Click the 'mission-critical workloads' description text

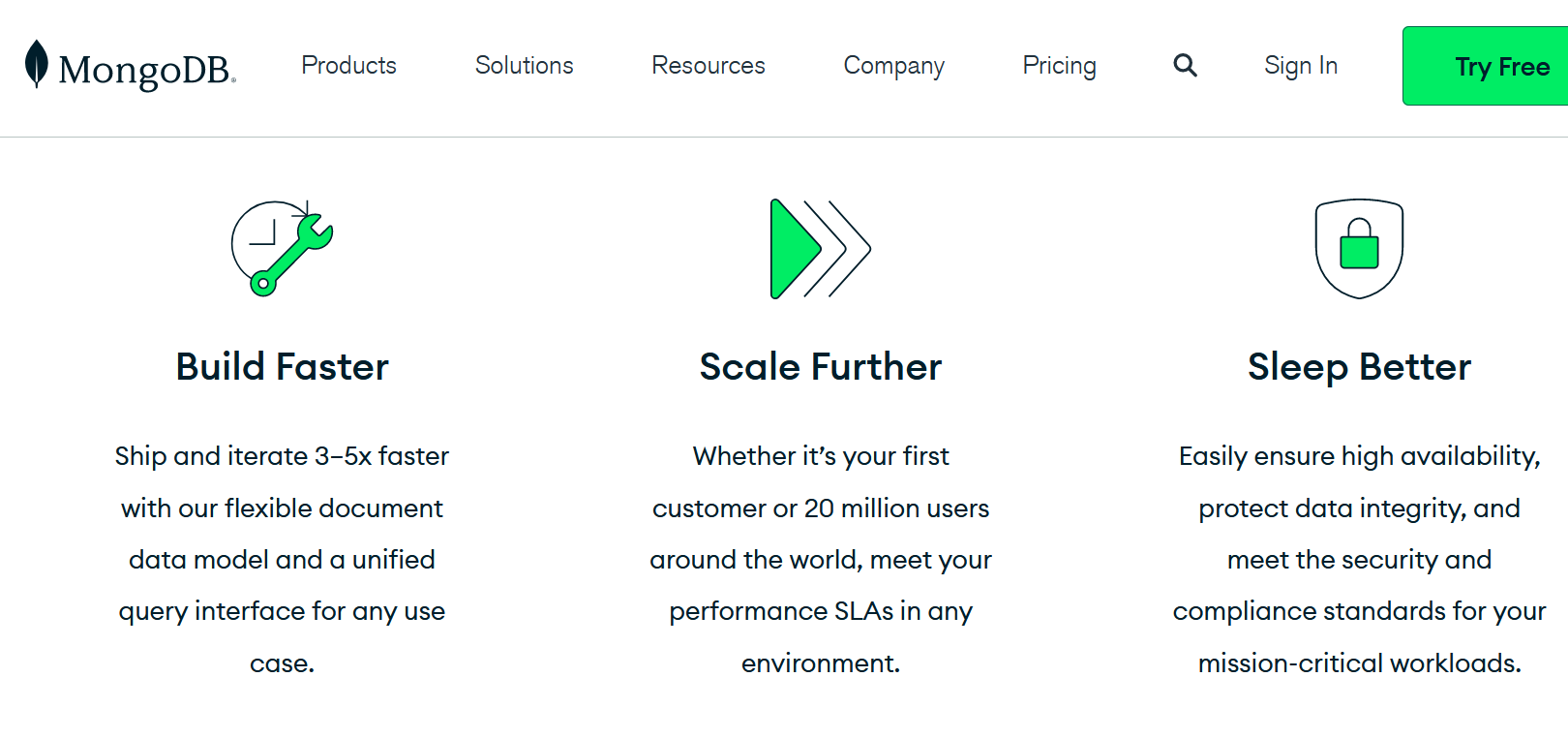pyautogui.click(x=1359, y=663)
